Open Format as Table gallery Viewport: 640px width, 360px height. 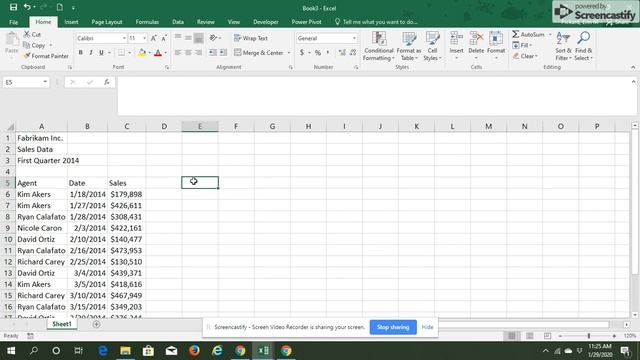coord(409,46)
